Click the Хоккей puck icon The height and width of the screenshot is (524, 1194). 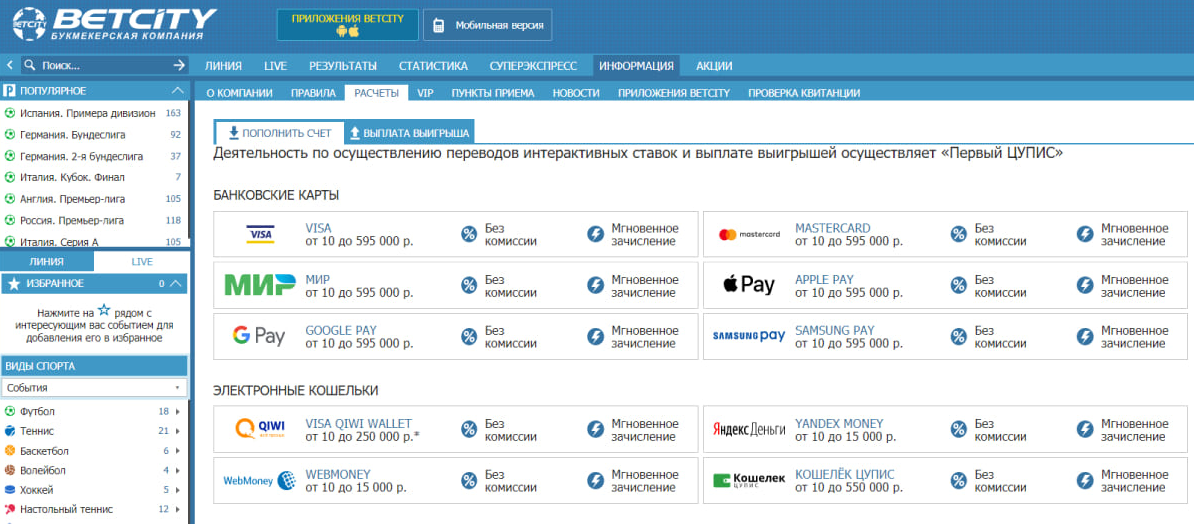(10, 490)
